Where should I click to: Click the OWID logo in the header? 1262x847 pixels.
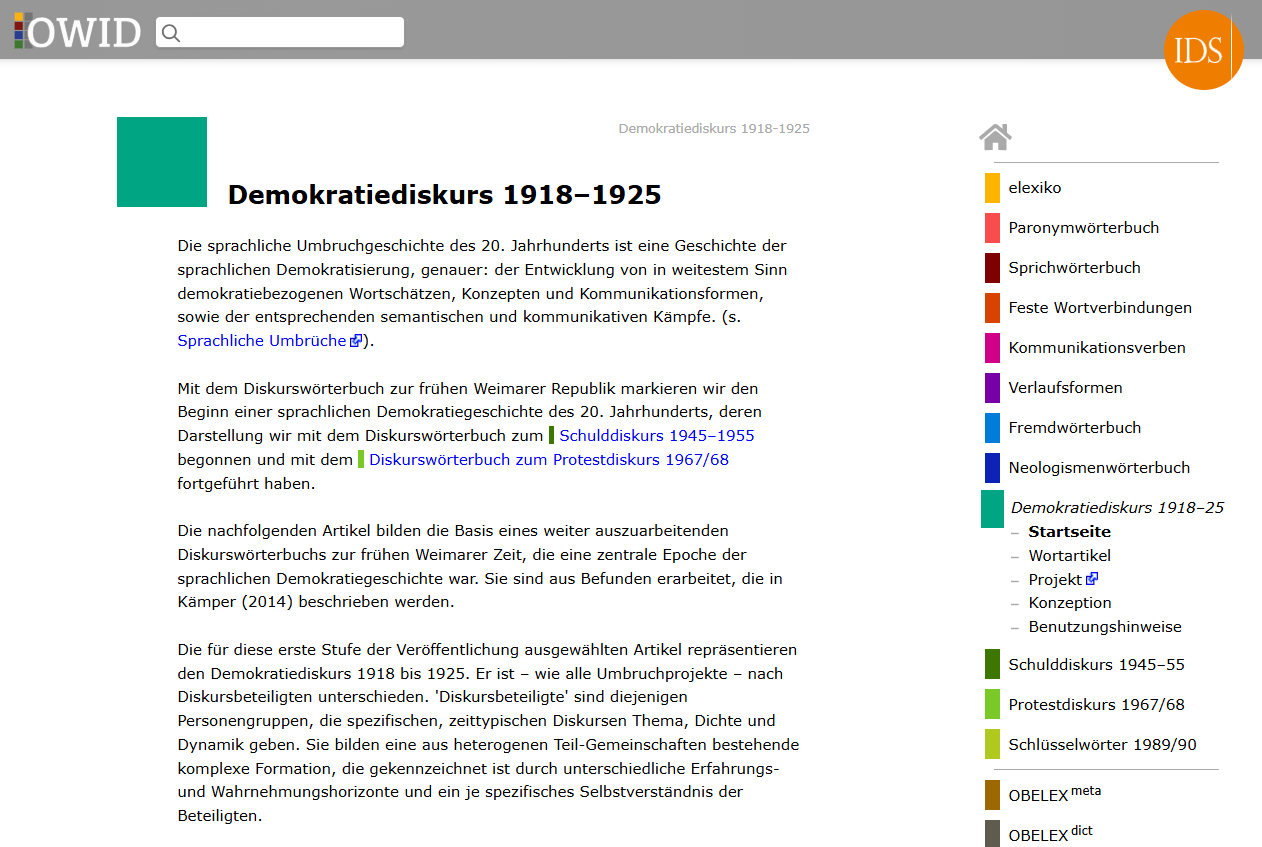pyautogui.click(x=76, y=31)
